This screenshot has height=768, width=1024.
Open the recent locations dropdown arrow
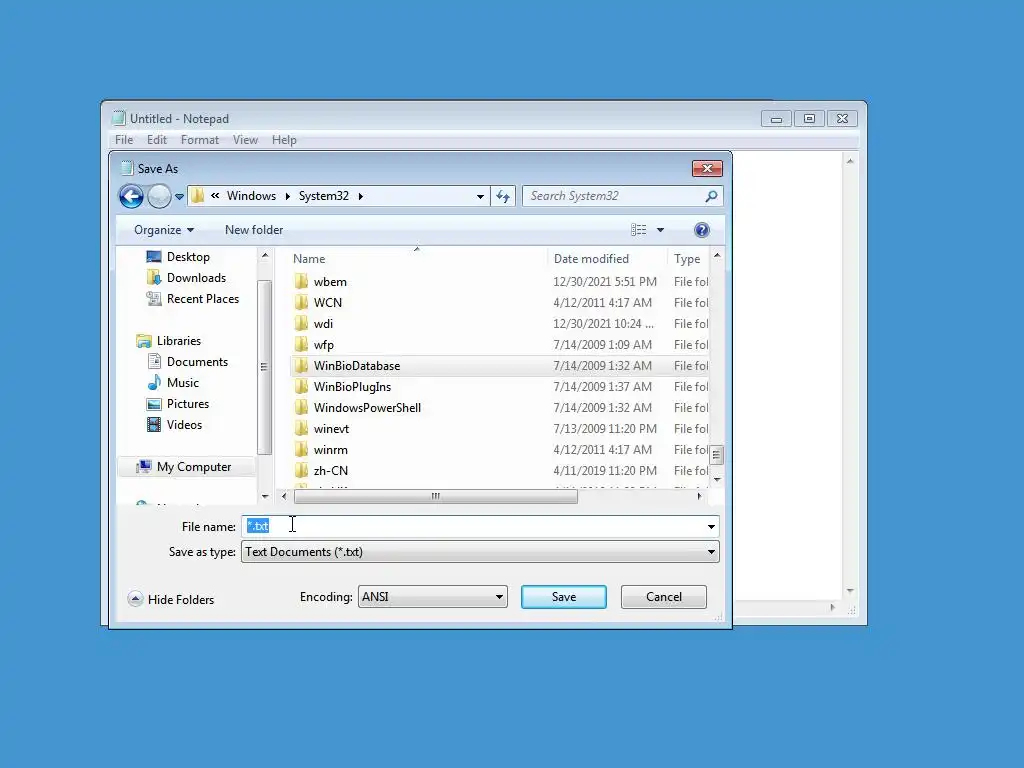pyautogui.click(x=179, y=197)
